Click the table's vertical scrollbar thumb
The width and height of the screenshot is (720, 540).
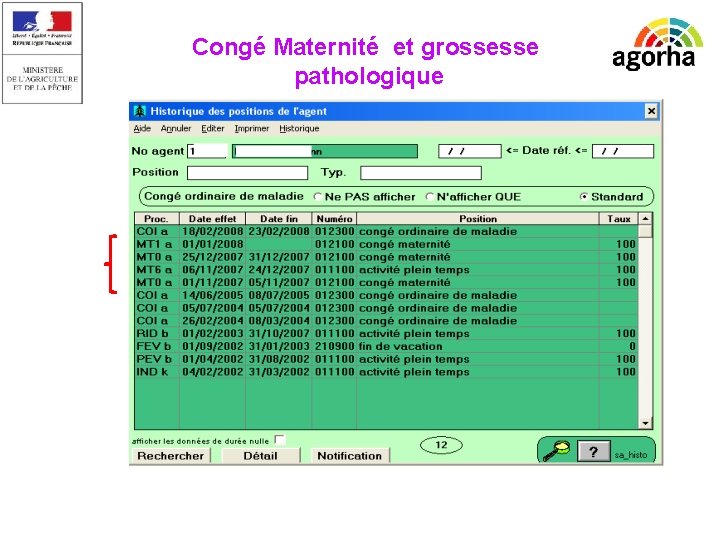(645, 231)
